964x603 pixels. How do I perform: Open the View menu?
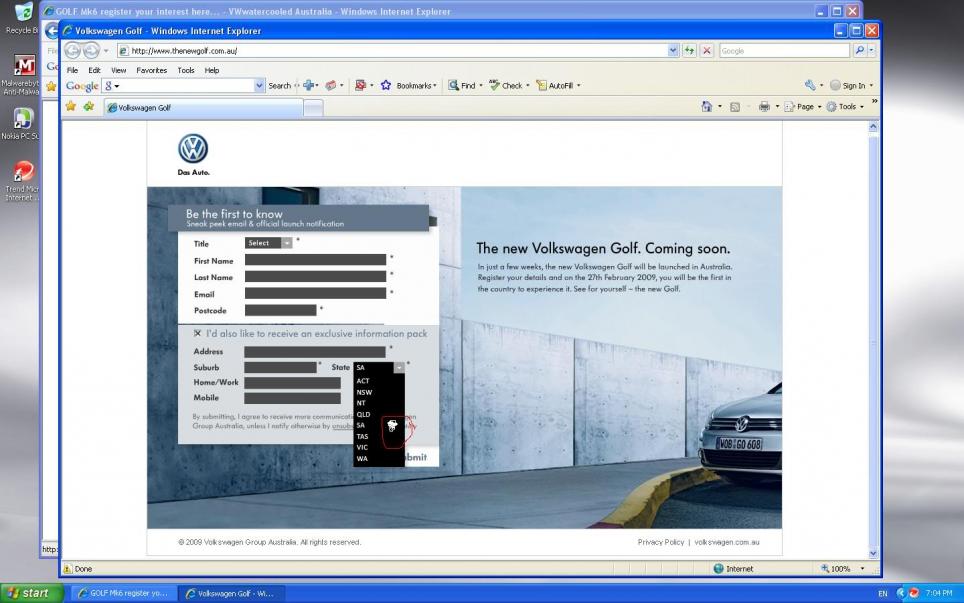[x=118, y=70]
